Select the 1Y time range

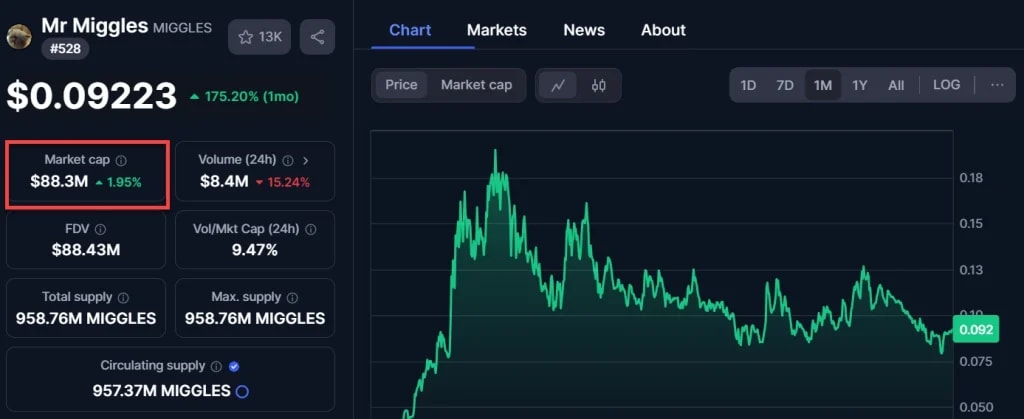click(860, 85)
